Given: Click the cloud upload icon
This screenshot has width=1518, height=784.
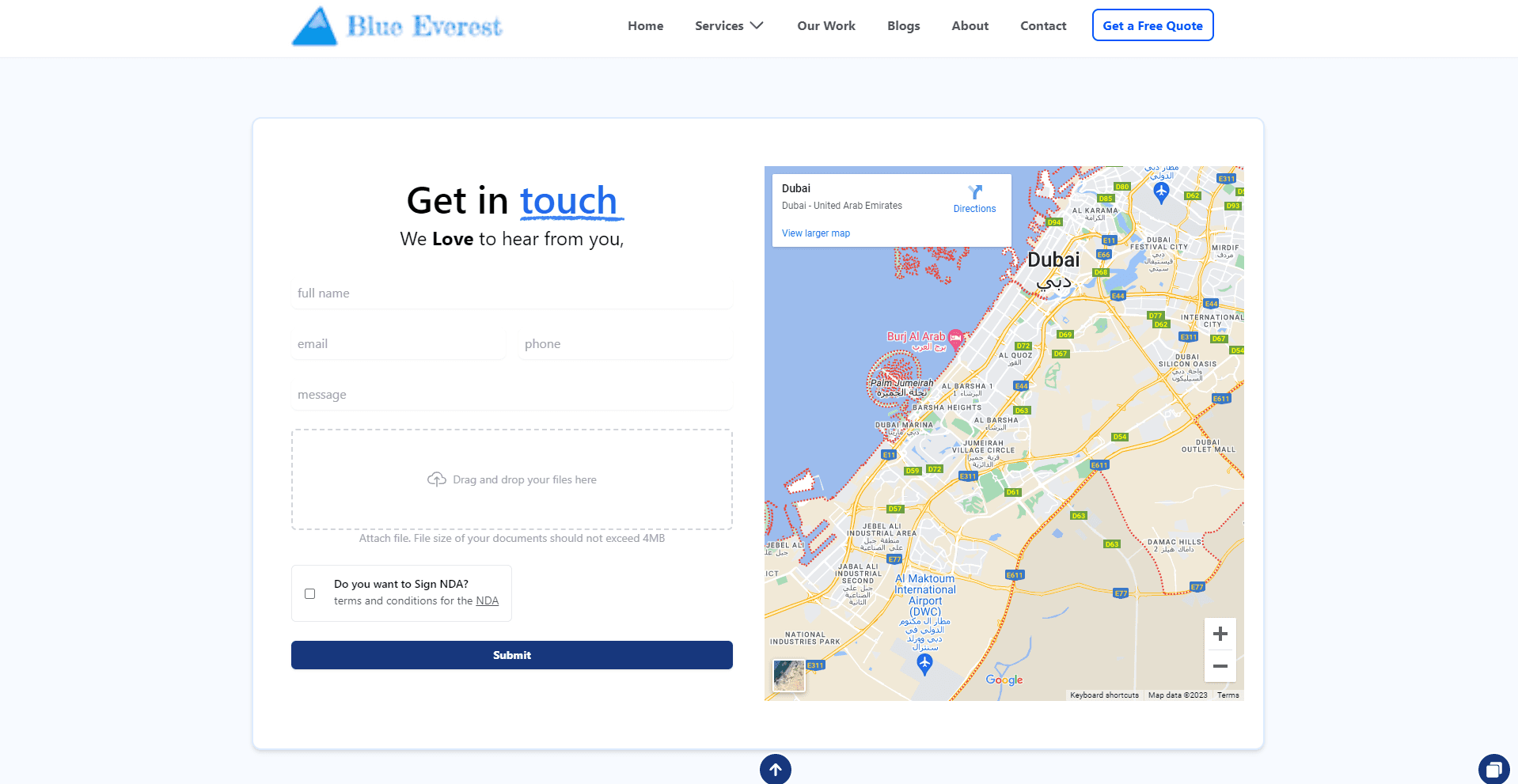Looking at the screenshot, I should click(x=437, y=479).
